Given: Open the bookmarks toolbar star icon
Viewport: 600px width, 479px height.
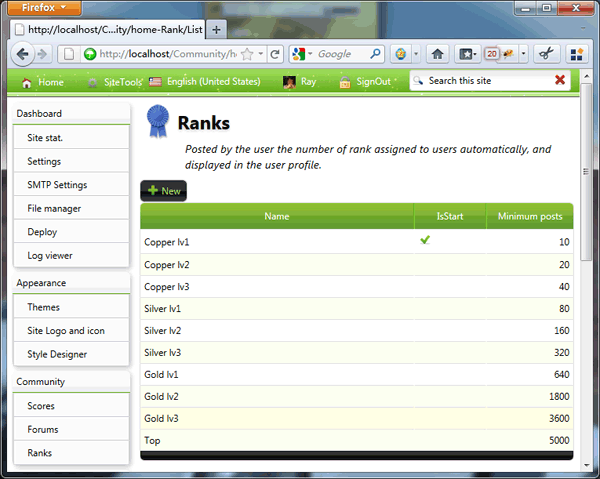Looking at the screenshot, I should click(467, 54).
